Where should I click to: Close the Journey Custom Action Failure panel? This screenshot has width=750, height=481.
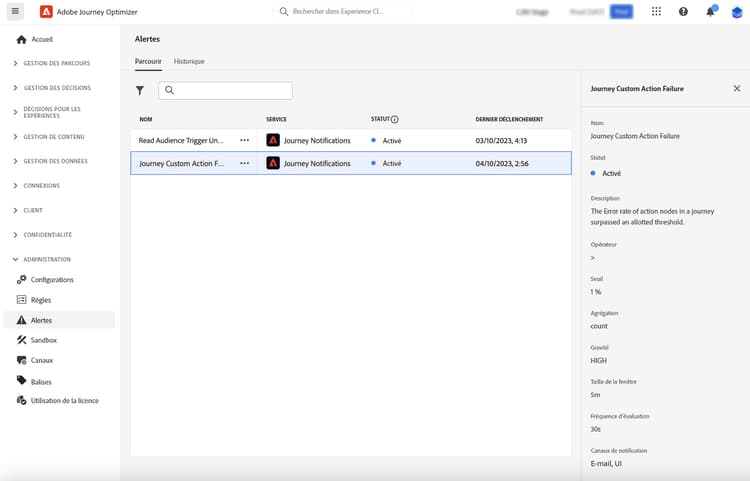[737, 88]
